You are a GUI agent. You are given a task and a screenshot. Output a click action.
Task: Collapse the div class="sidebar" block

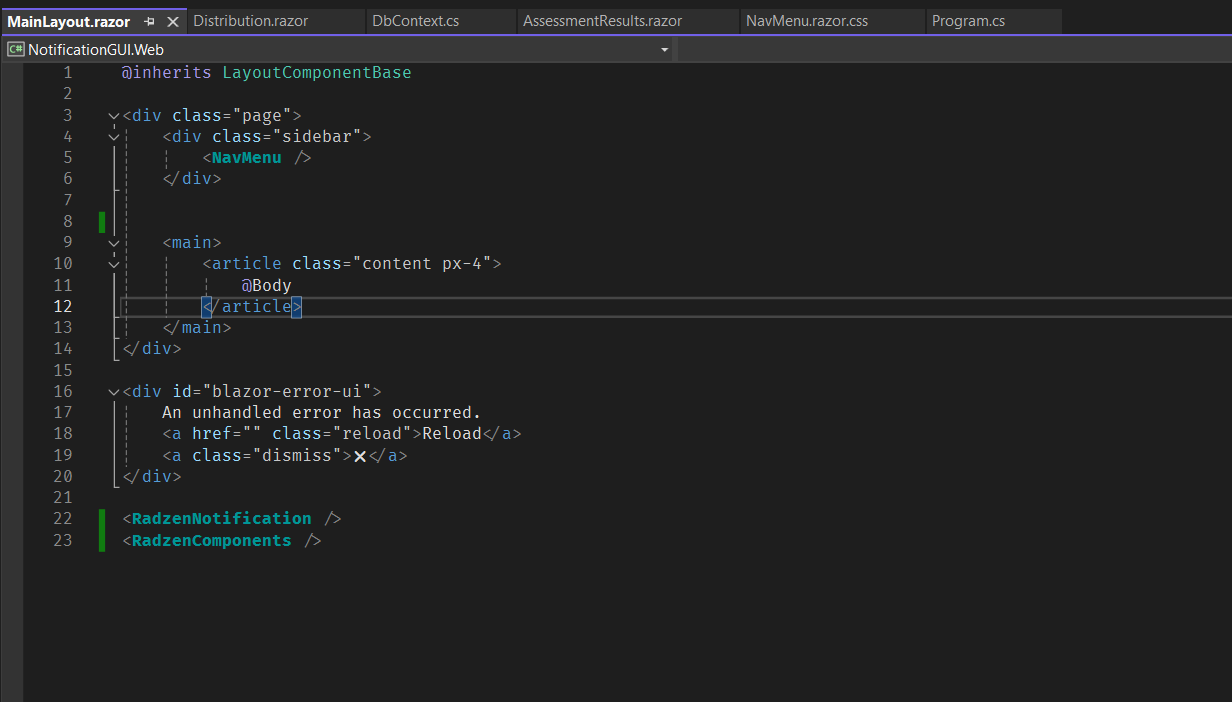[x=113, y=137]
